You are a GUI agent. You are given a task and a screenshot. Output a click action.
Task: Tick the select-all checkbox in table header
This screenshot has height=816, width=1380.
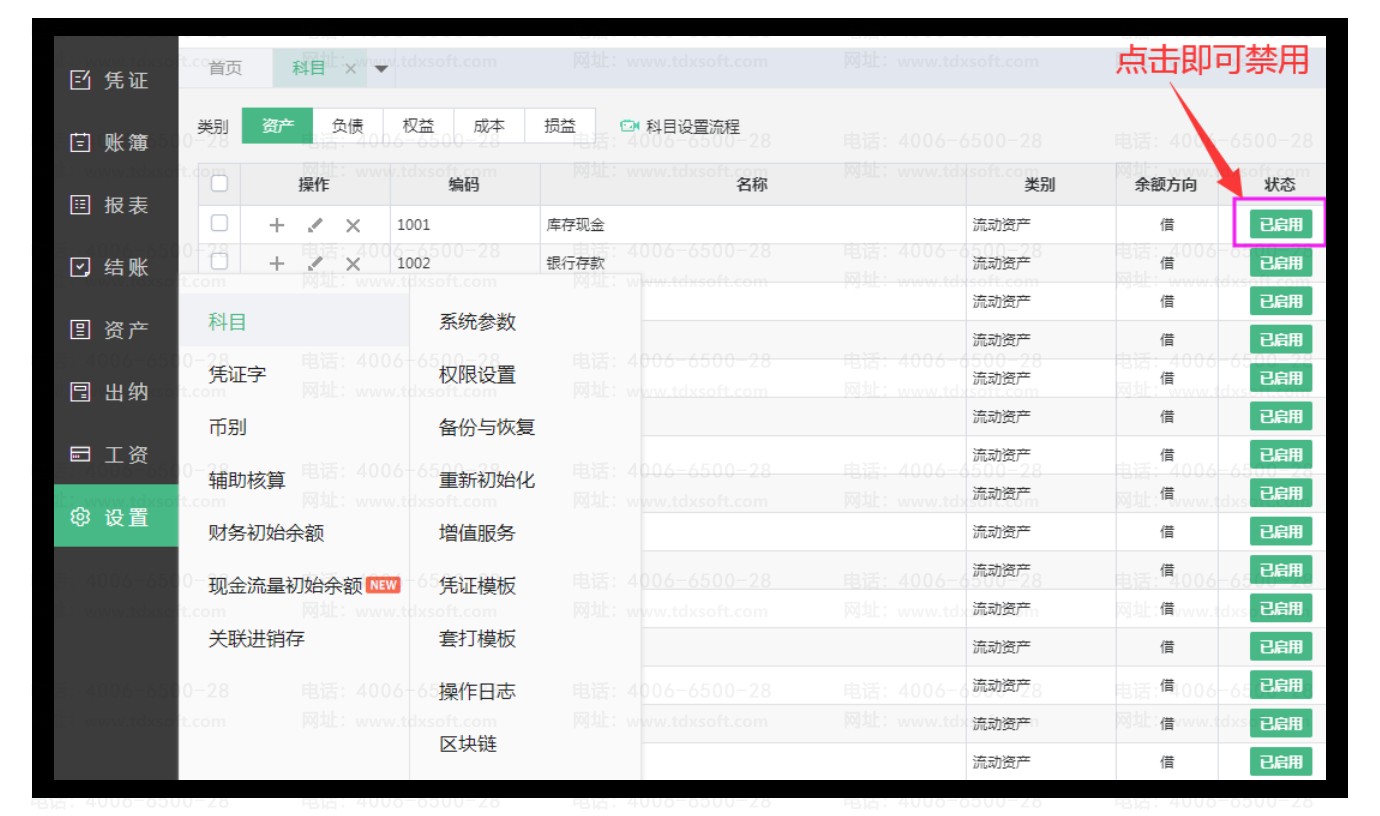(219, 184)
